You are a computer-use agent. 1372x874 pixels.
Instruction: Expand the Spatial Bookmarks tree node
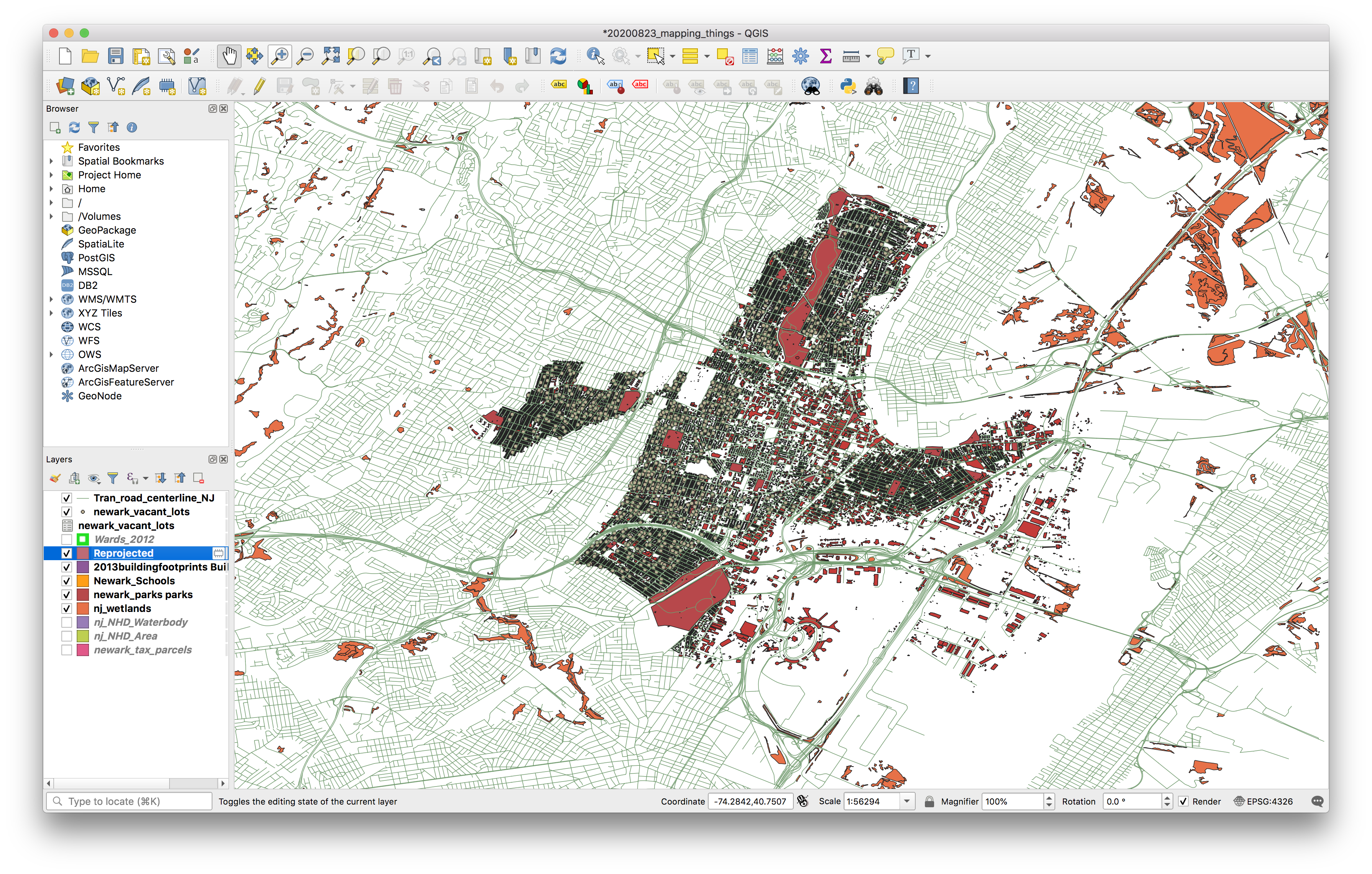(51, 162)
